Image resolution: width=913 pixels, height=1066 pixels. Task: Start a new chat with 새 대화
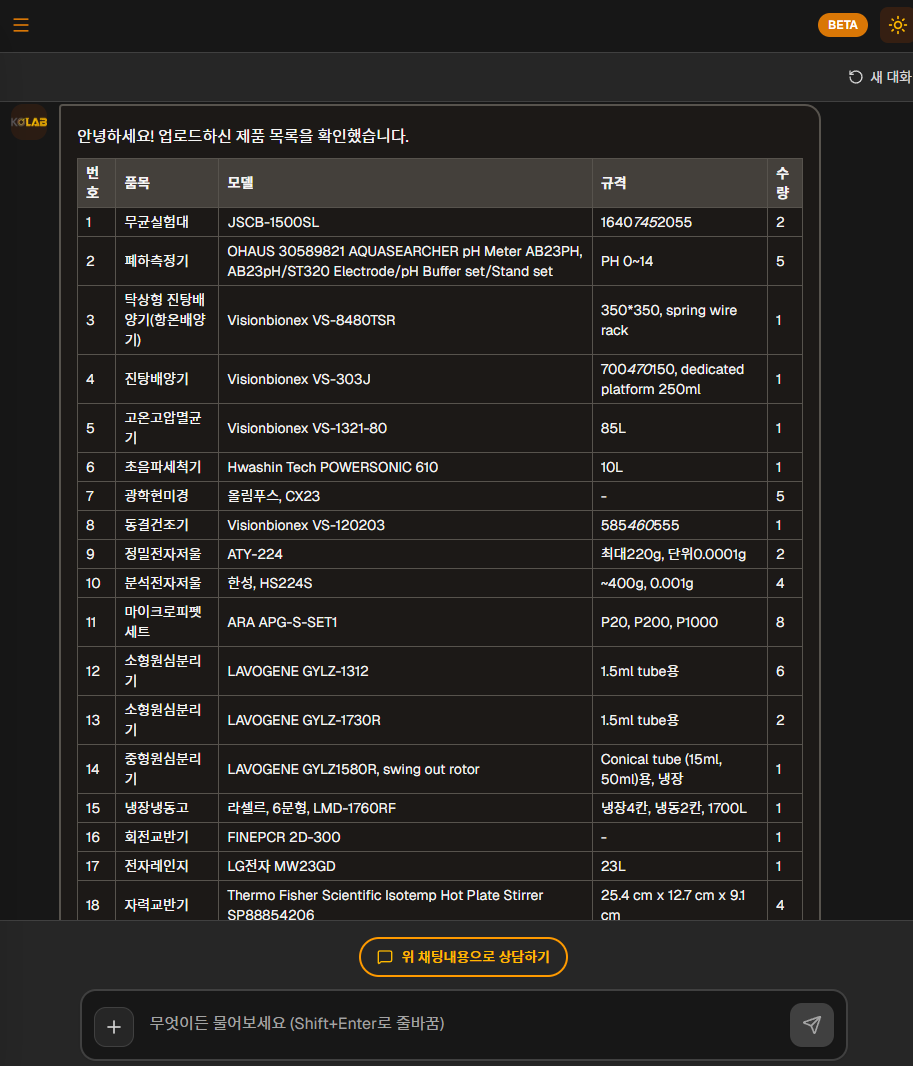880,77
